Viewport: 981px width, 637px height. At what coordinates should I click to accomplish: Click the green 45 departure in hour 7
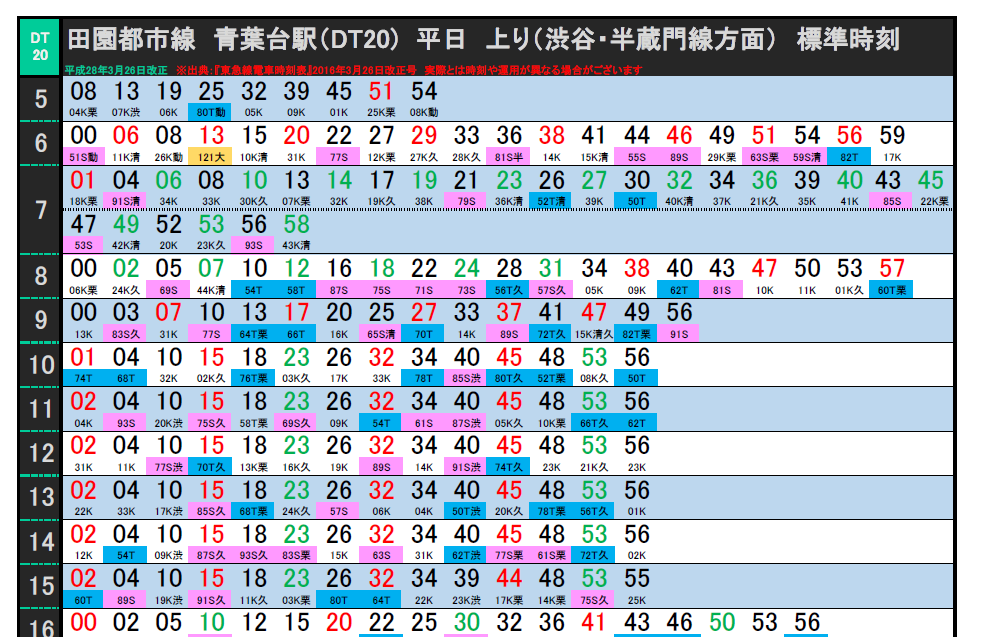pos(930,180)
